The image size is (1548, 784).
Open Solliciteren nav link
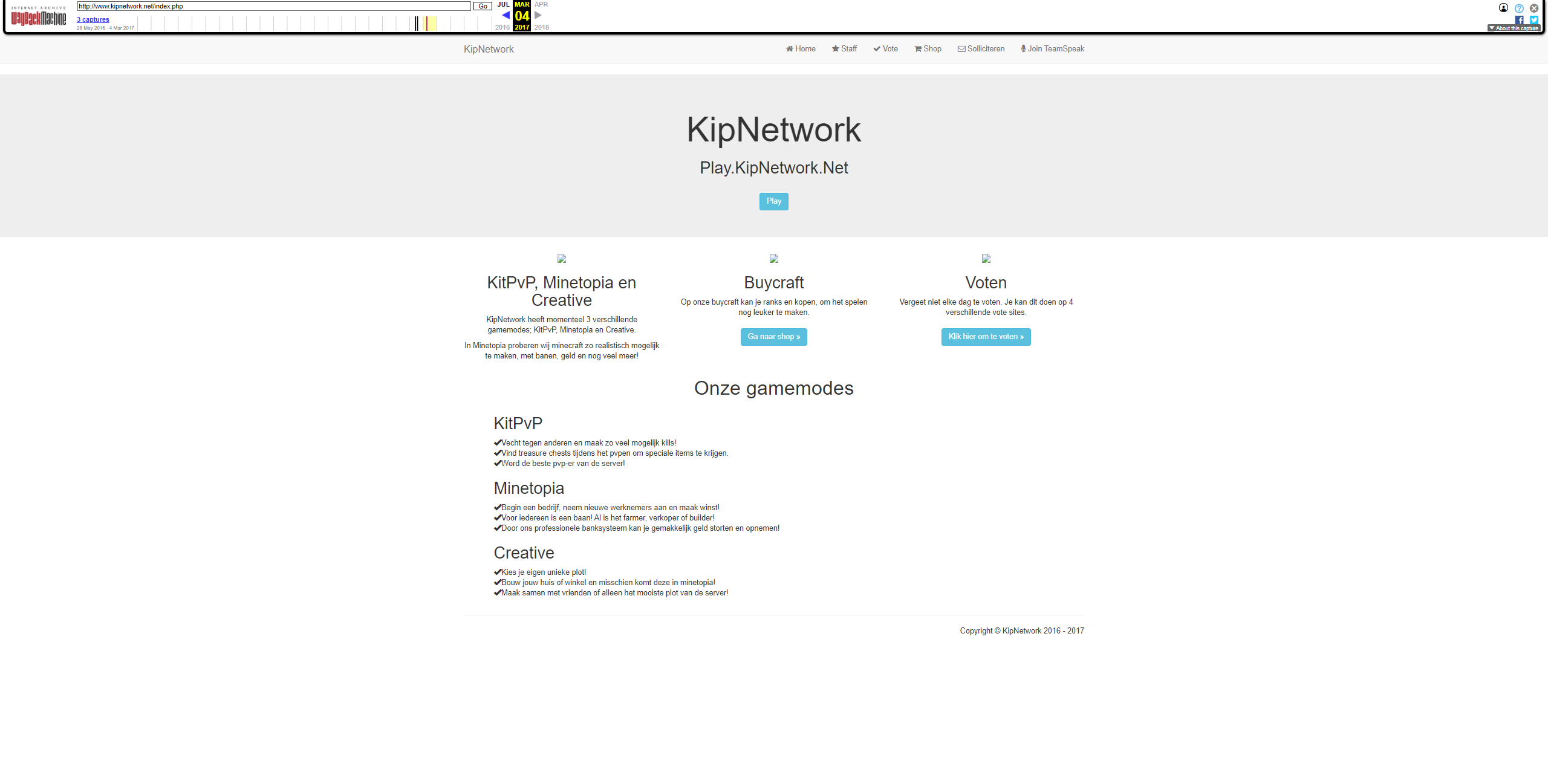[981, 49]
